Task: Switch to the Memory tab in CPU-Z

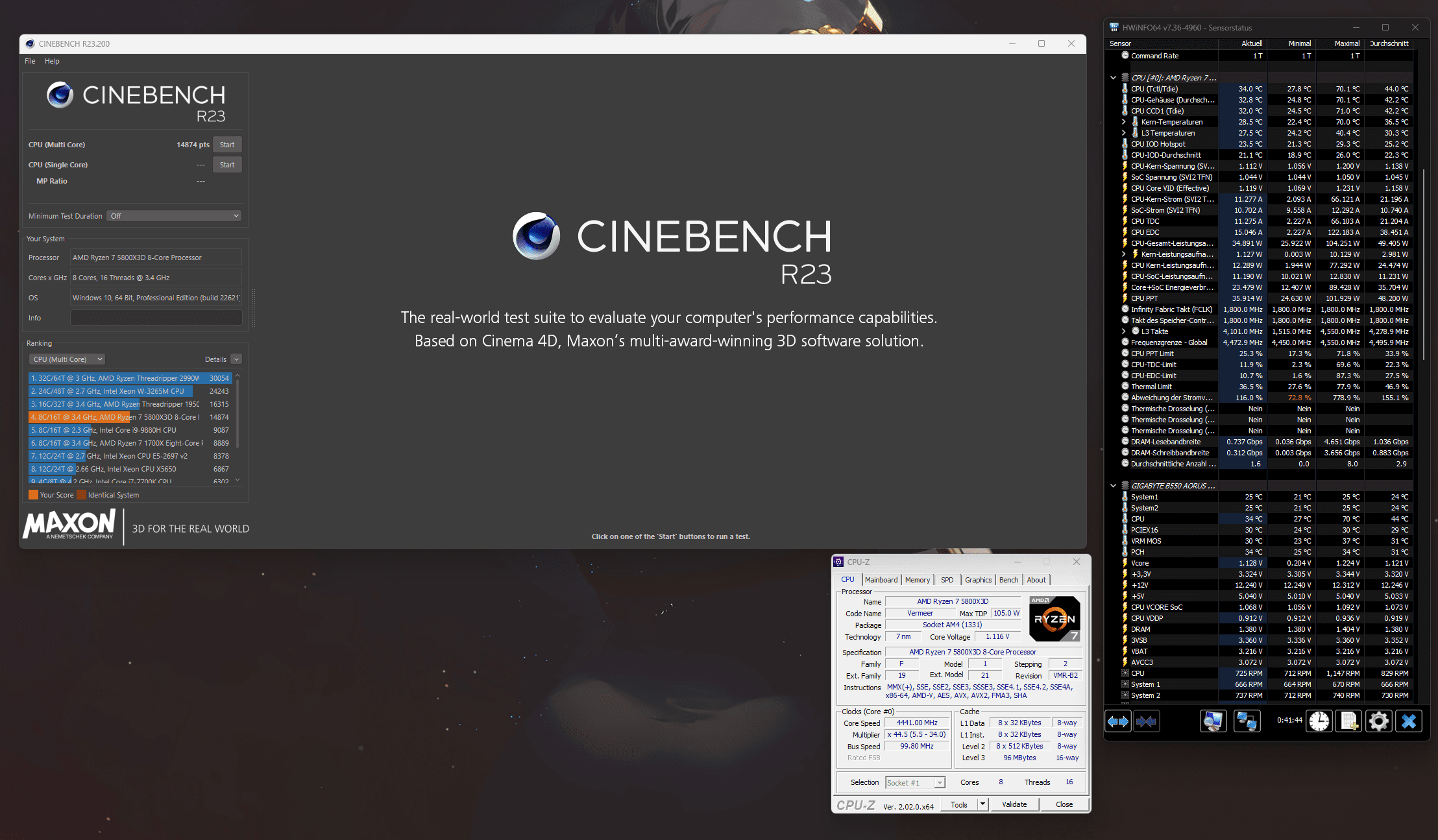Action: coord(918,580)
